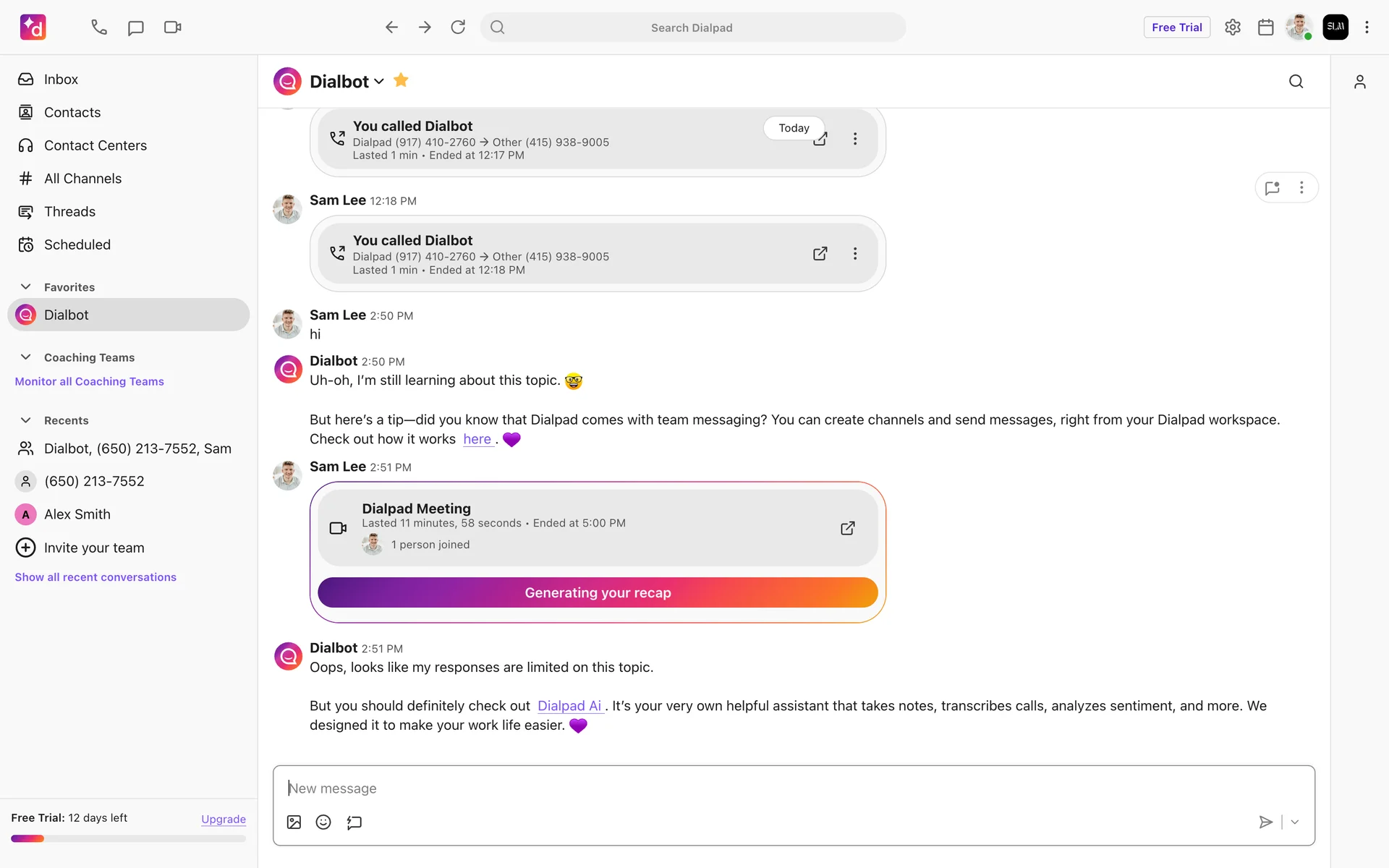1389x868 pixels.
Task: Open the settings gear icon
Action: [1233, 27]
